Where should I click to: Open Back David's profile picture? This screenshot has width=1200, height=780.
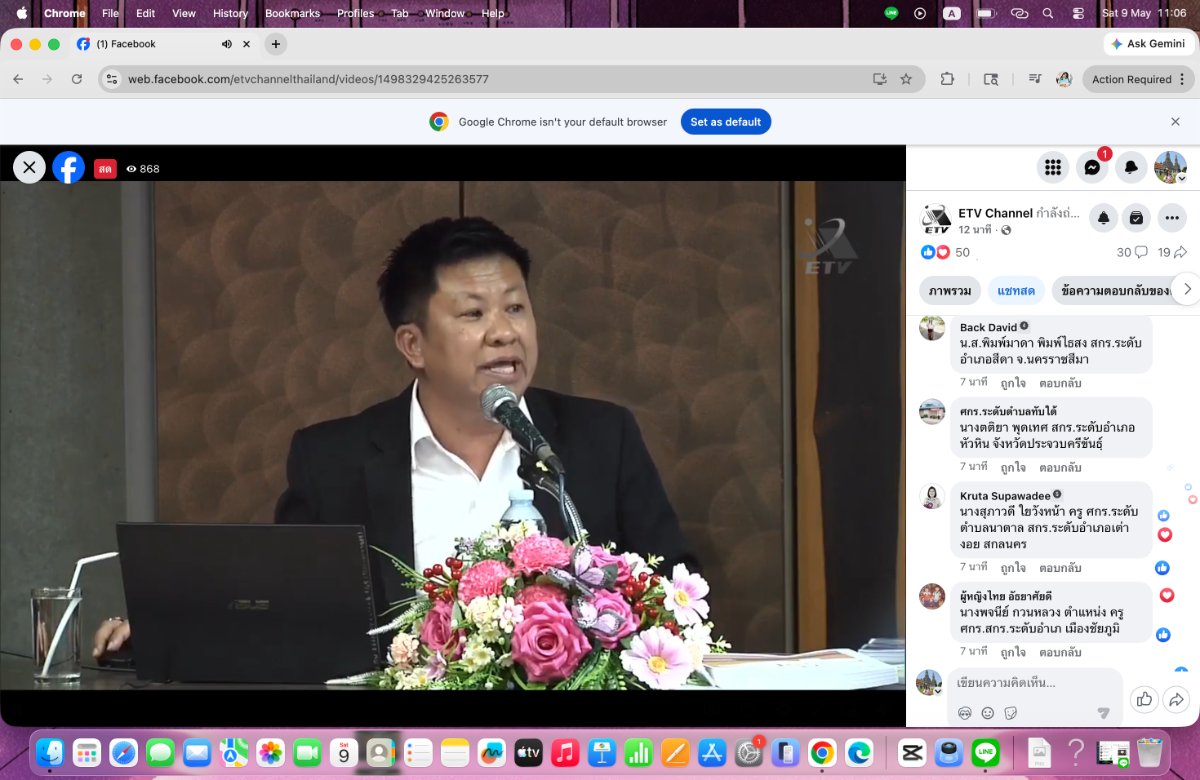click(x=933, y=328)
